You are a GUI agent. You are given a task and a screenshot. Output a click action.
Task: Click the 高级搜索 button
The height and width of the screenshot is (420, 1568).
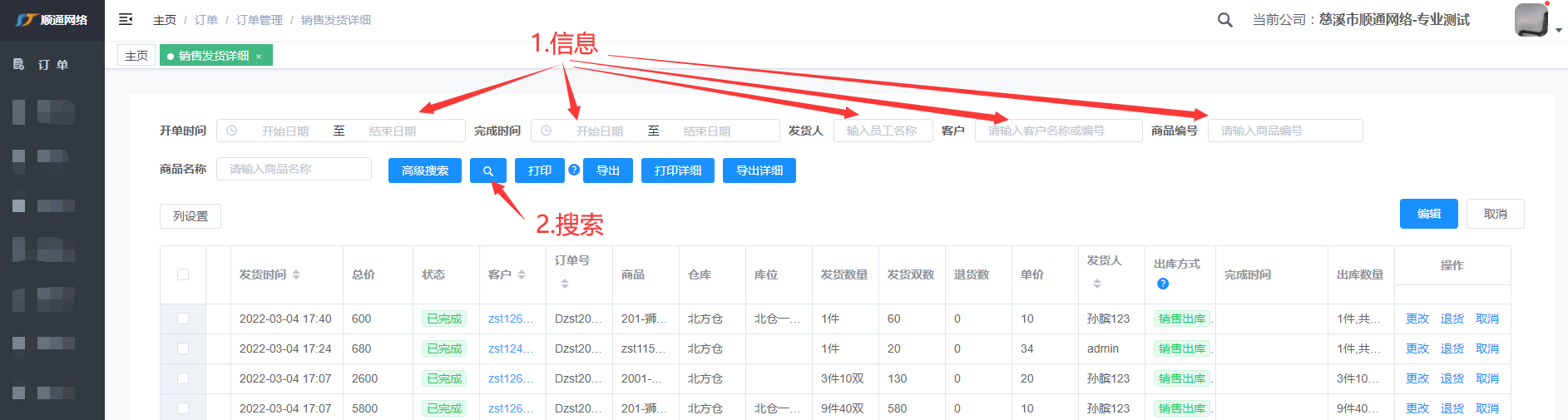424,170
